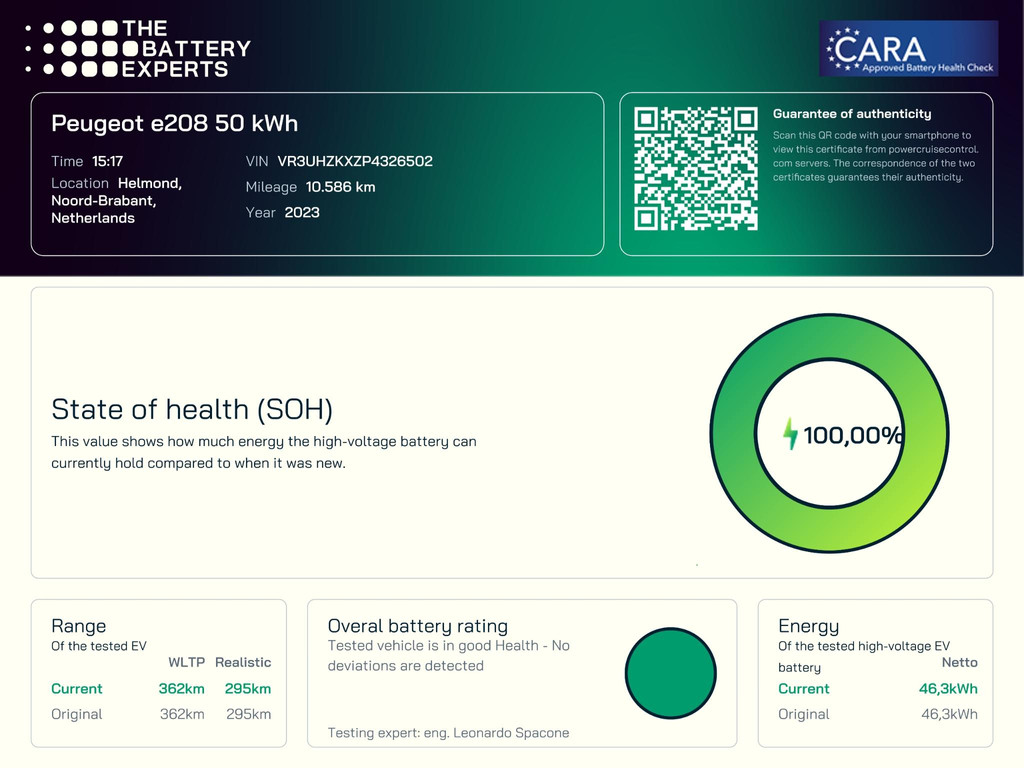Viewport: 1024px width, 768px height.
Task: Click The Battery Experts logo
Action: coord(138,49)
